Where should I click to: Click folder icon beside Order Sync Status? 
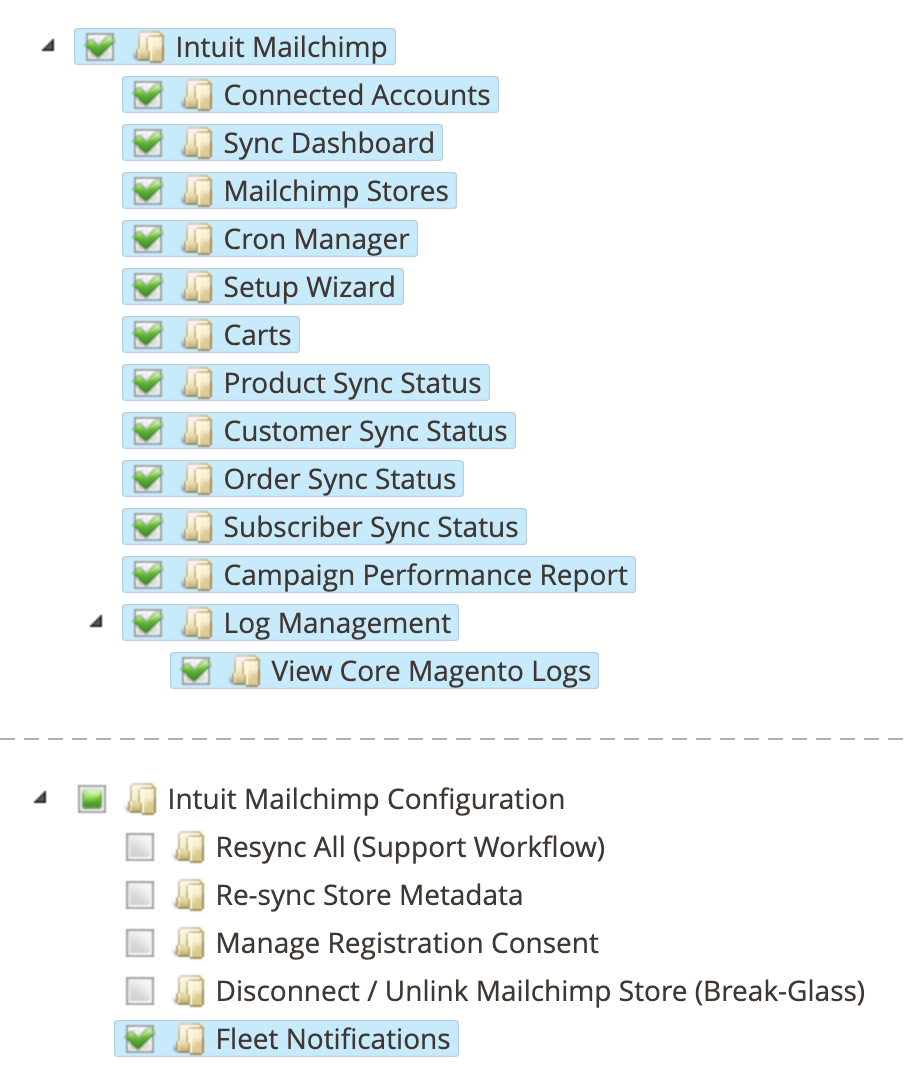point(198,479)
